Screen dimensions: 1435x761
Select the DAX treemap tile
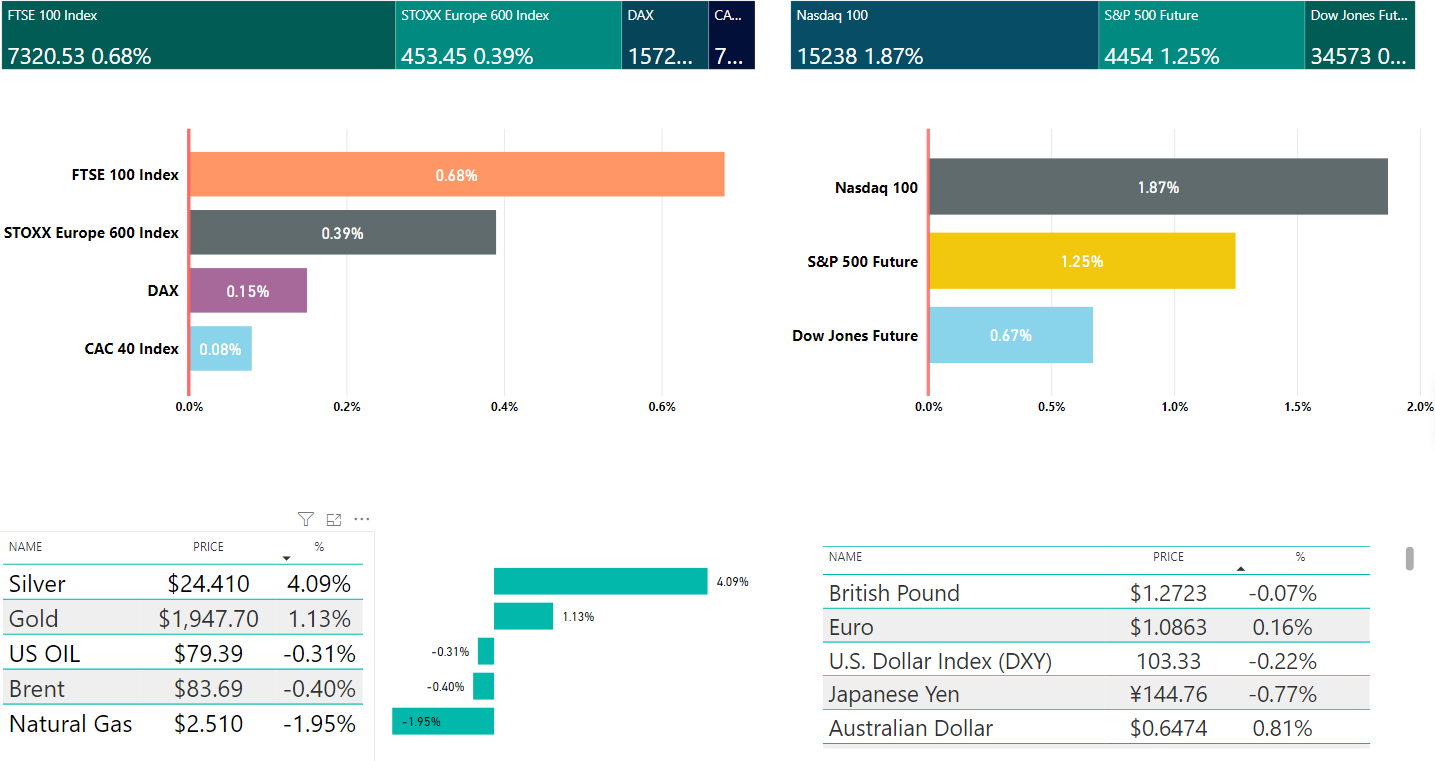coord(665,35)
